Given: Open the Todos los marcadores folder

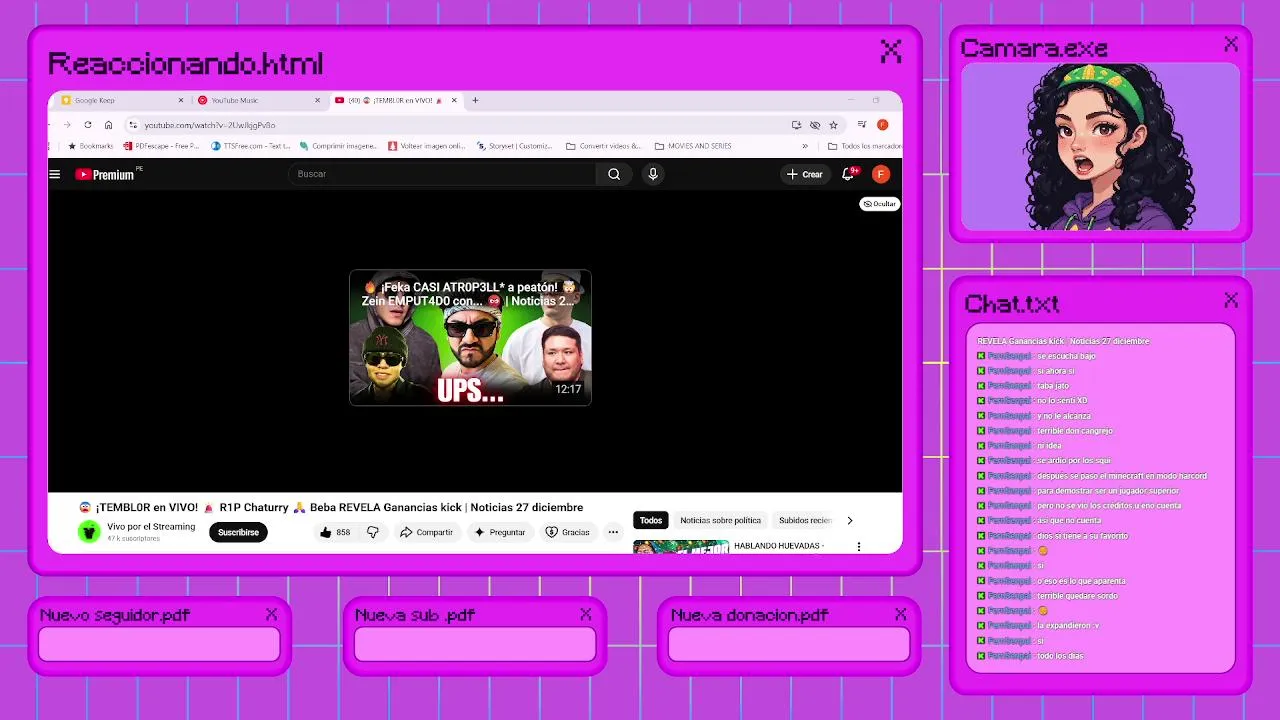Looking at the screenshot, I should point(865,146).
